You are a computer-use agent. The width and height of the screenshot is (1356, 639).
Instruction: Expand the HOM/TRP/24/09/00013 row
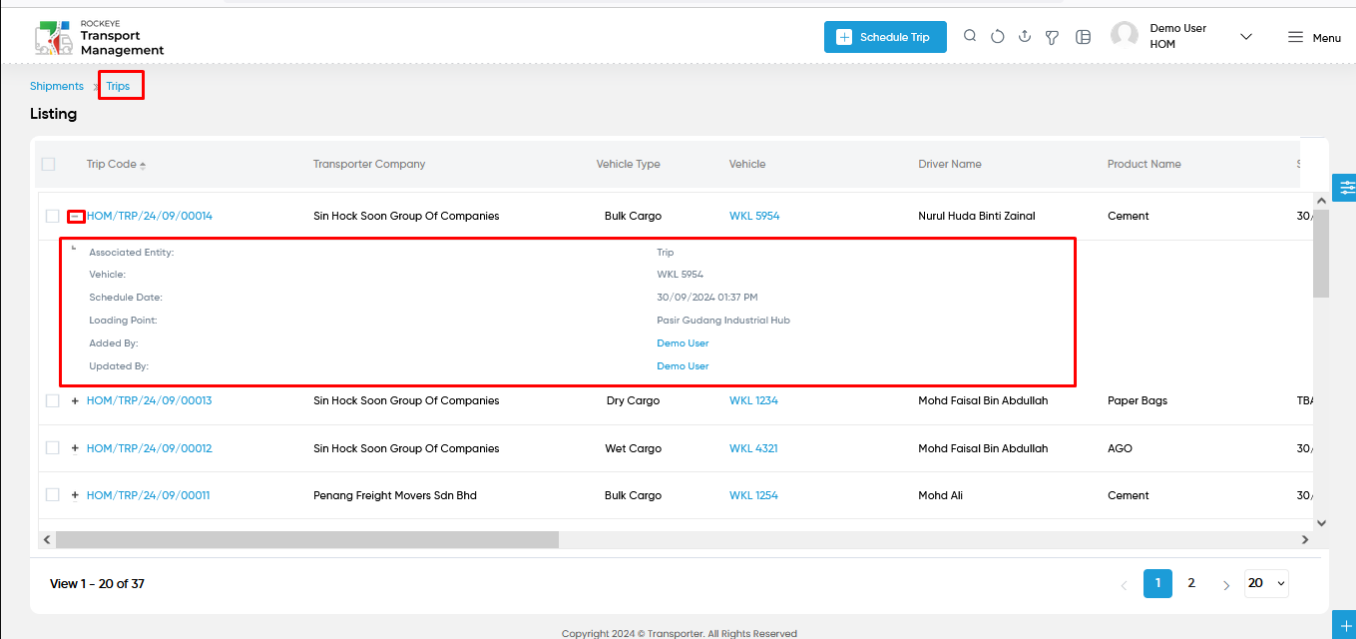point(75,400)
